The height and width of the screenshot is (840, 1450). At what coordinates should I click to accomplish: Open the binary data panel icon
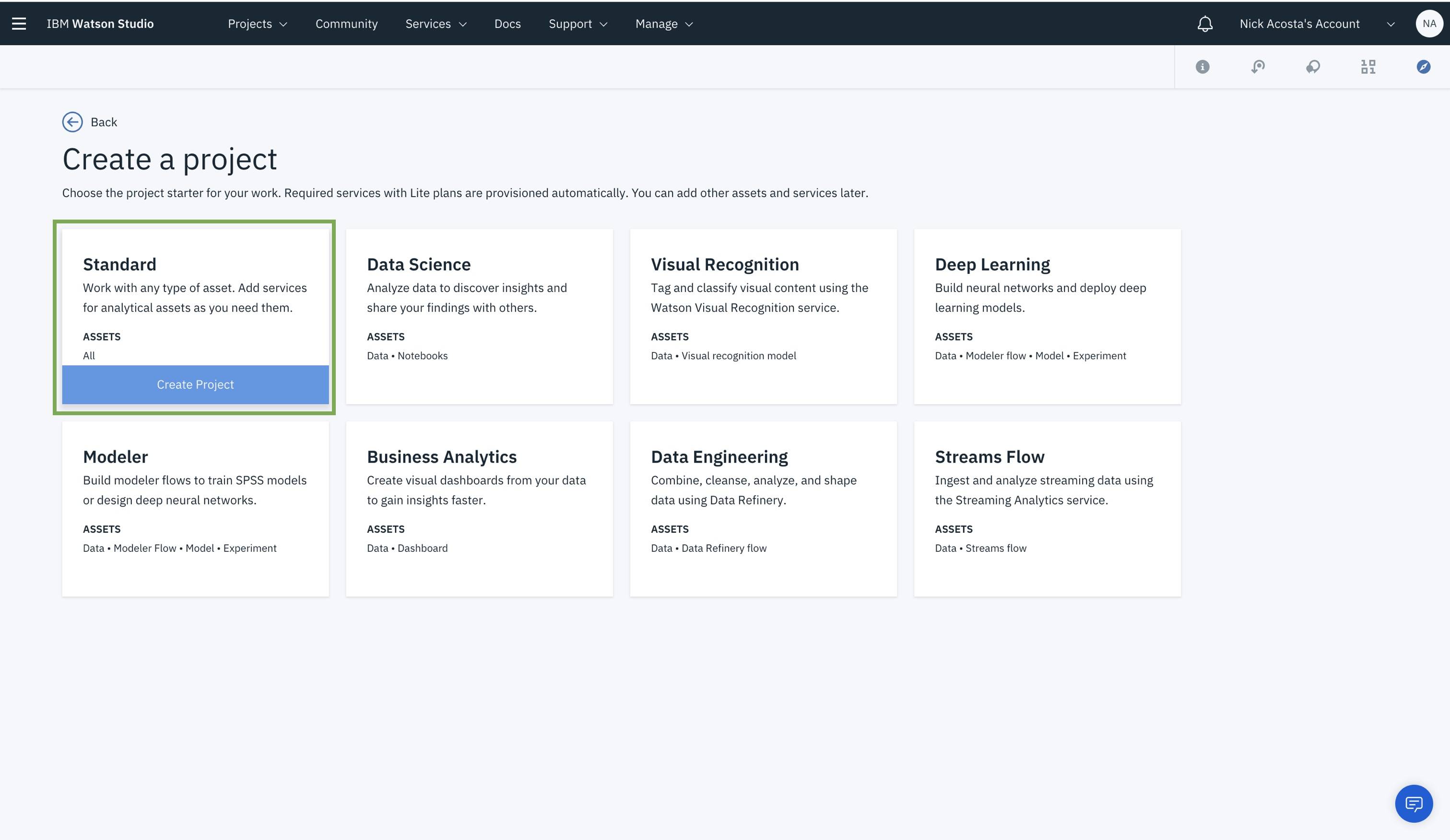pyautogui.click(x=1368, y=67)
